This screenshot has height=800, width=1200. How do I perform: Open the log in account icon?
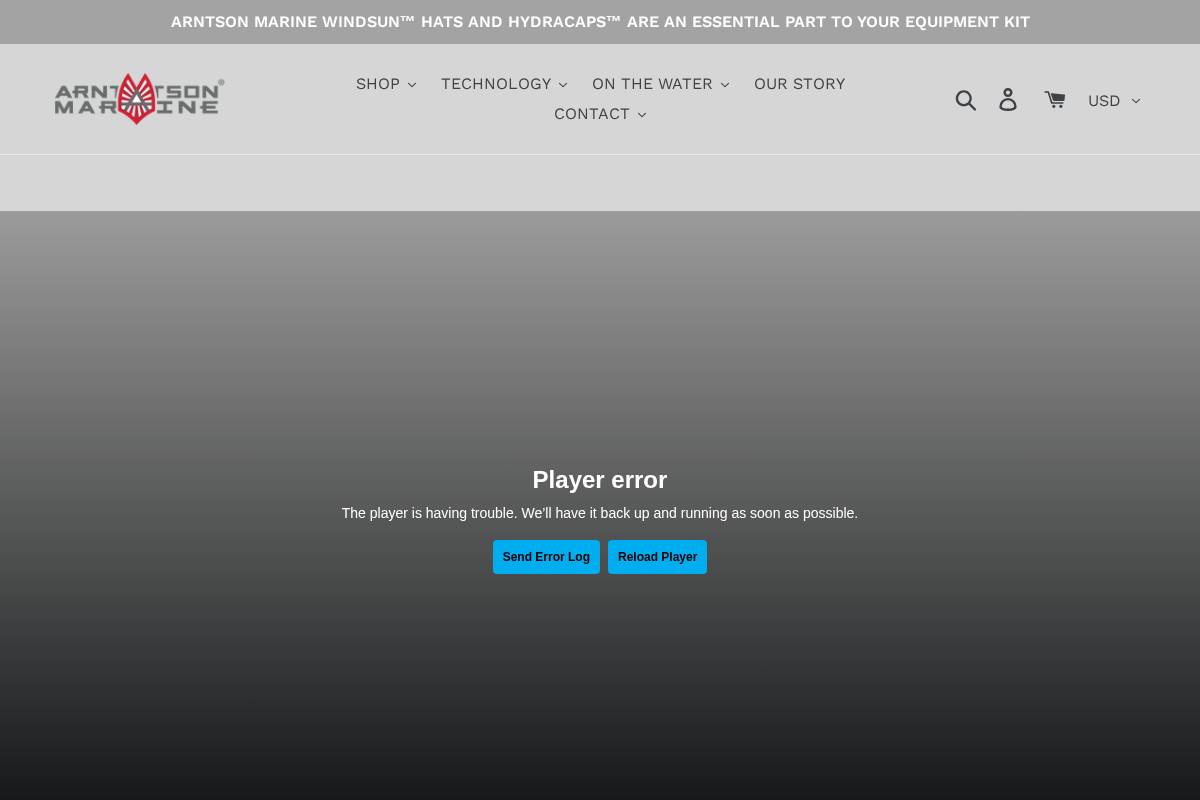click(x=1008, y=99)
